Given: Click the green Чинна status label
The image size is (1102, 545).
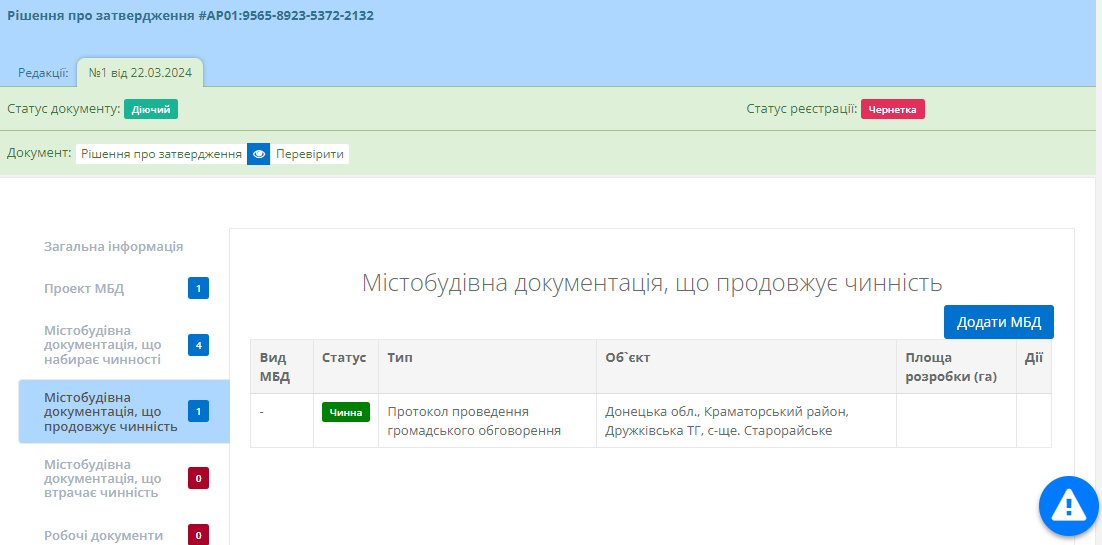Looking at the screenshot, I should pos(345,412).
